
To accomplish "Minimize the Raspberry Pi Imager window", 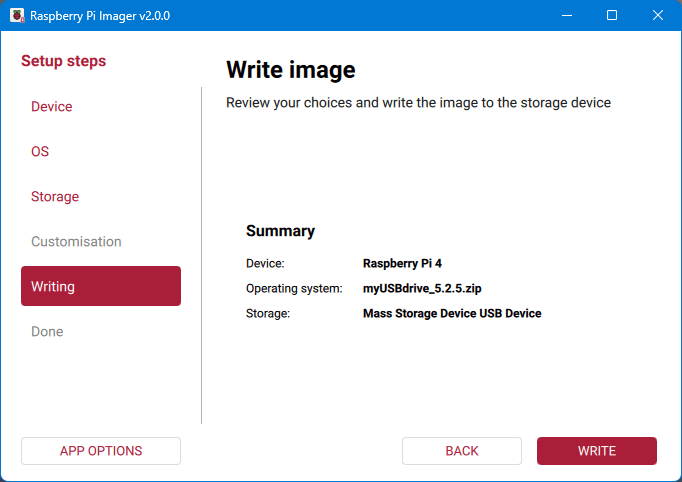I will (x=567, y=16).
